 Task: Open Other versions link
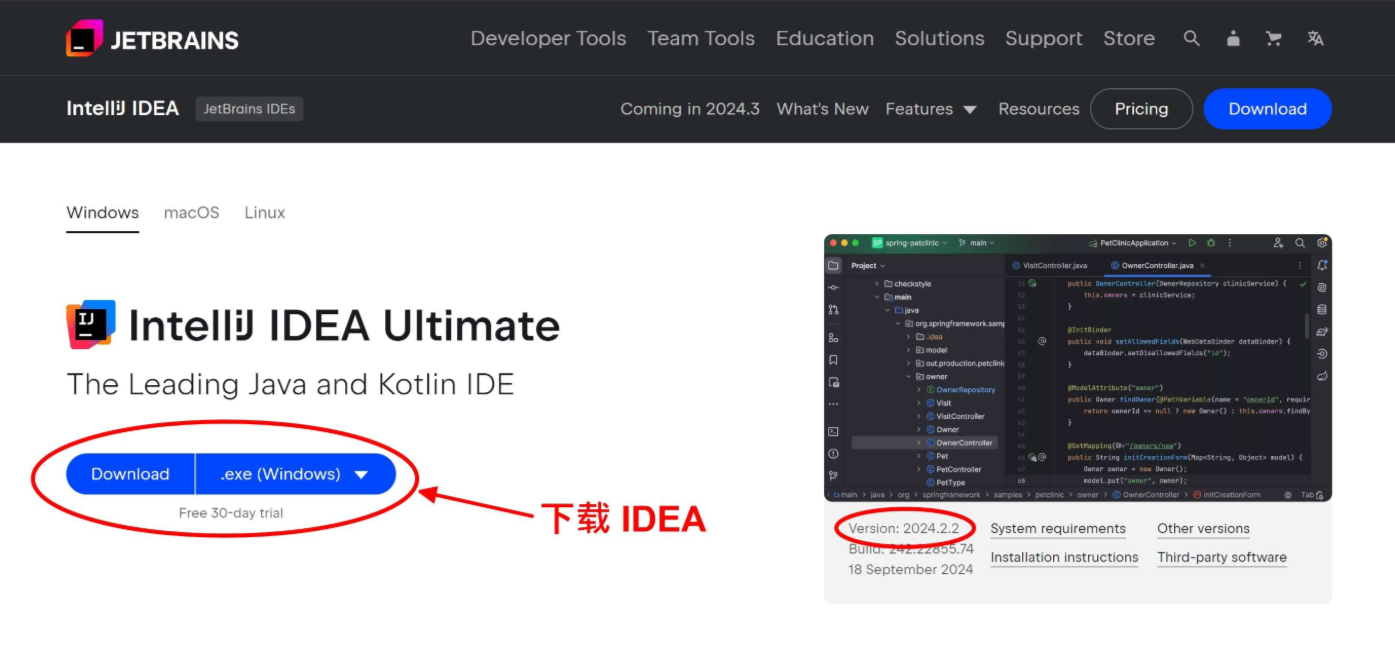tap(1203, 529)
